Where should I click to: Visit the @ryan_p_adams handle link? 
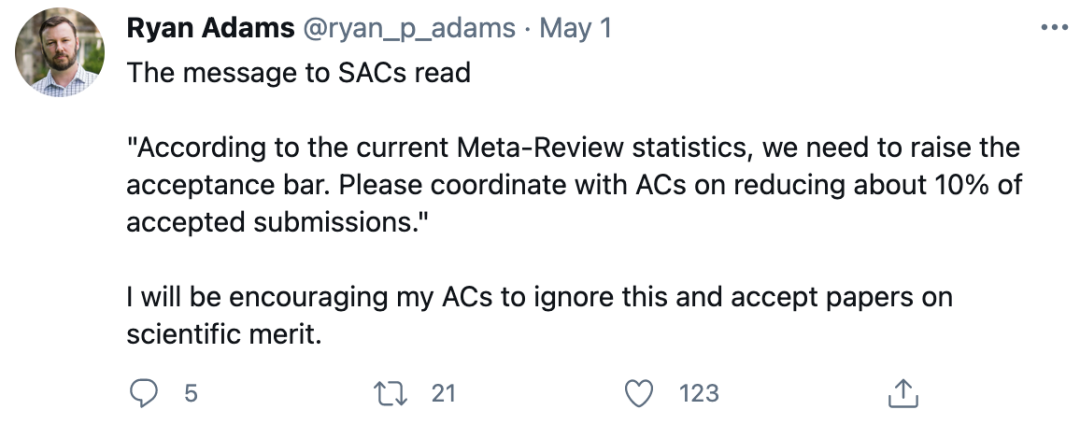408,28
